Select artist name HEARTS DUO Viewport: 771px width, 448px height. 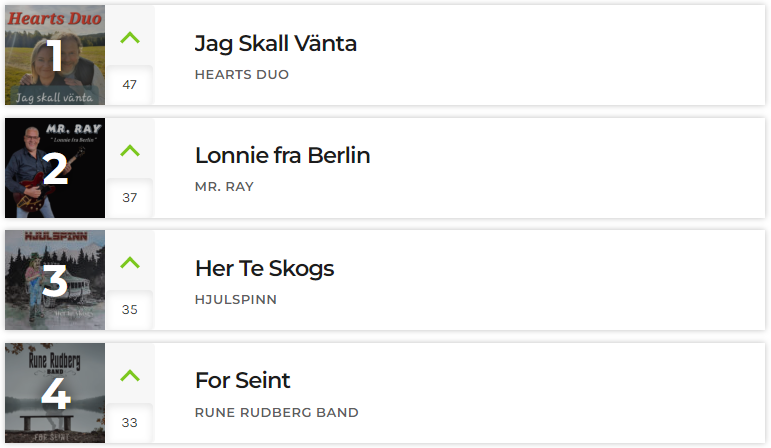click(242, 75)
